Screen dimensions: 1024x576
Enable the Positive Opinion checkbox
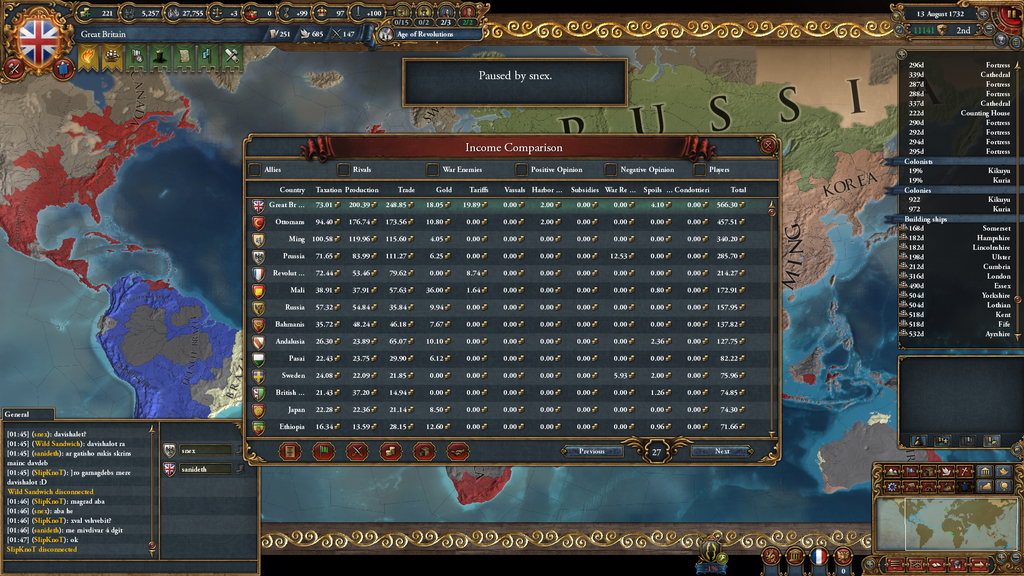(x=521, y=170)
